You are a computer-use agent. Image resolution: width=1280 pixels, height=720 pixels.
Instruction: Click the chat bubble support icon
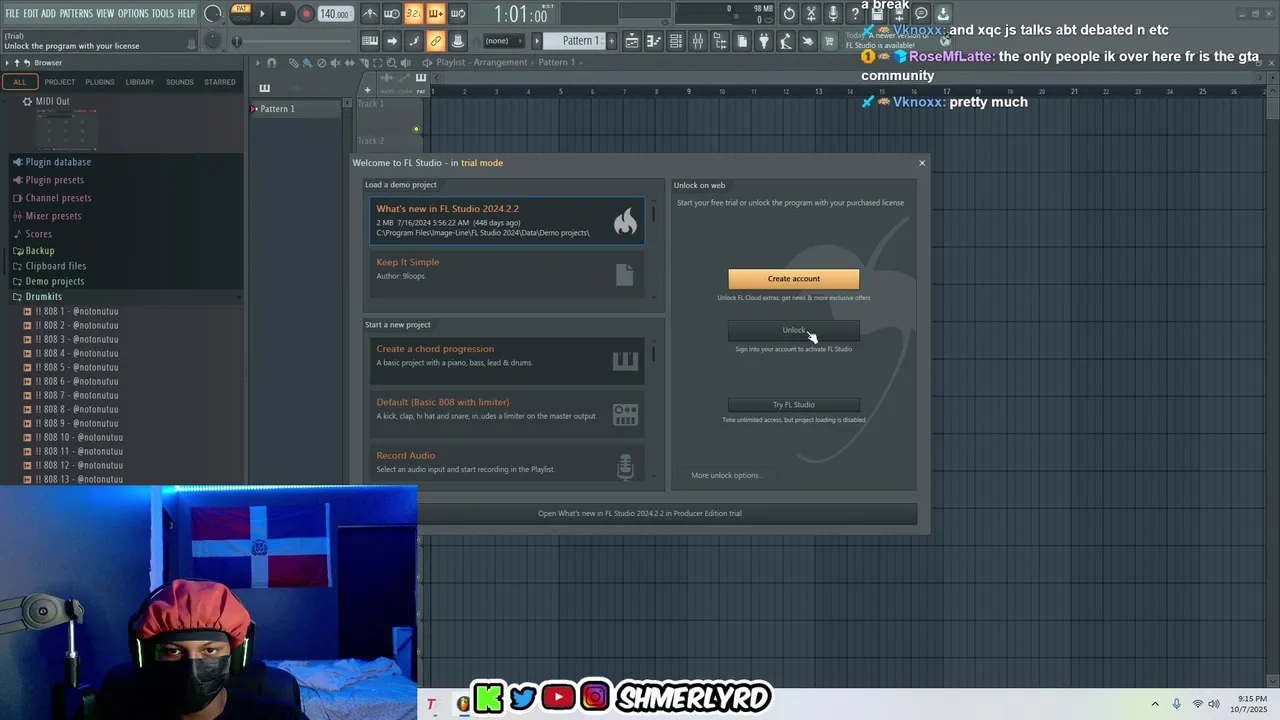[921, 13]
